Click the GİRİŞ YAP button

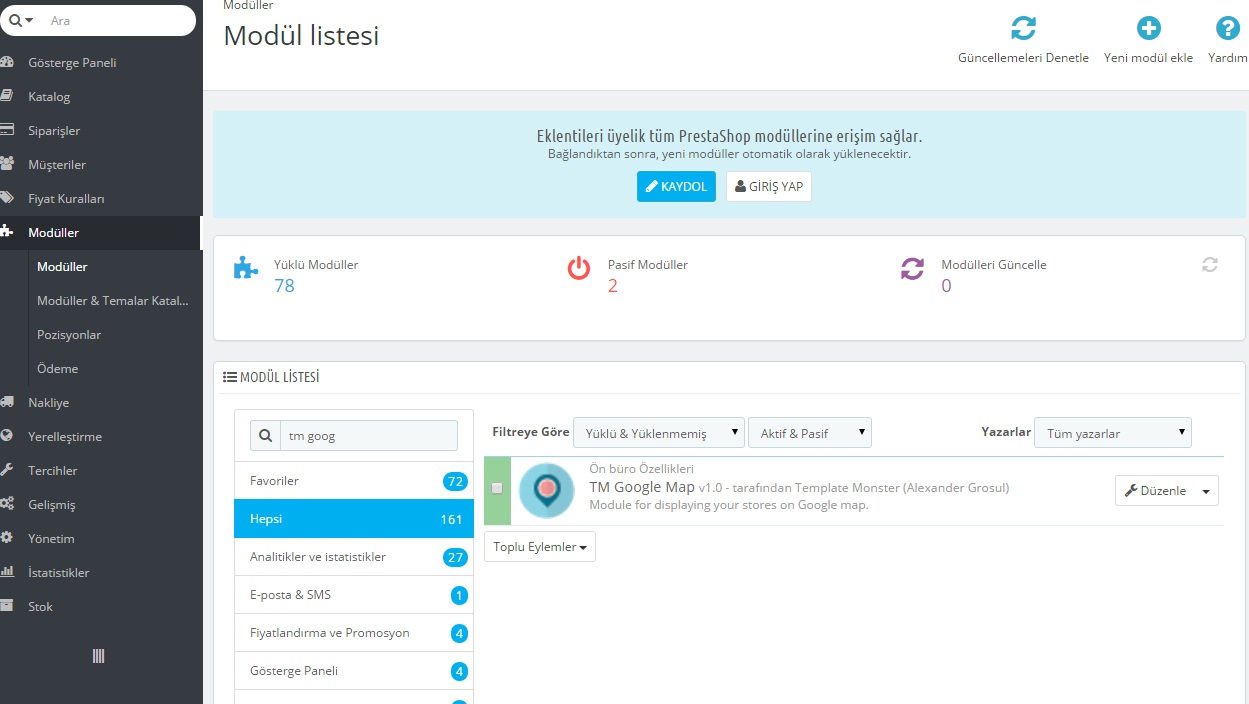[768, 187]
